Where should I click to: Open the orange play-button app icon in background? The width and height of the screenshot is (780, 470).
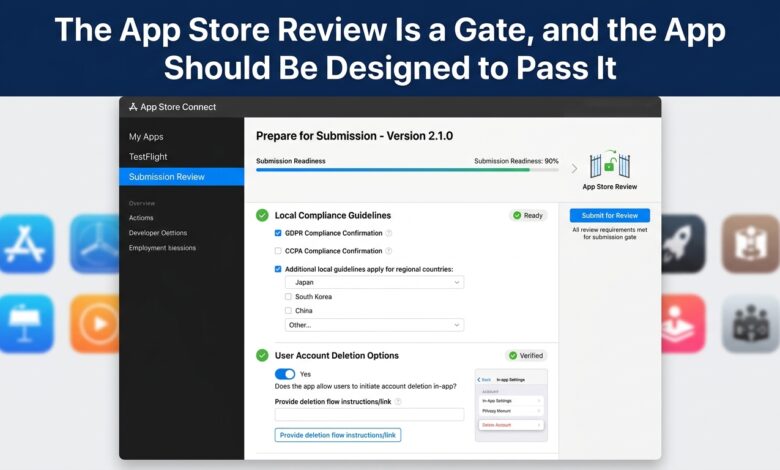95,324
